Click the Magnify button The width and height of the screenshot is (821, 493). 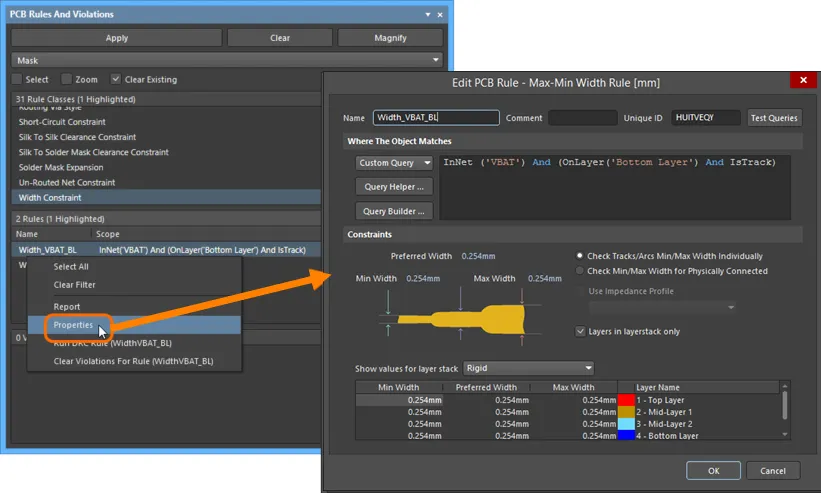[x=390, y=38]
